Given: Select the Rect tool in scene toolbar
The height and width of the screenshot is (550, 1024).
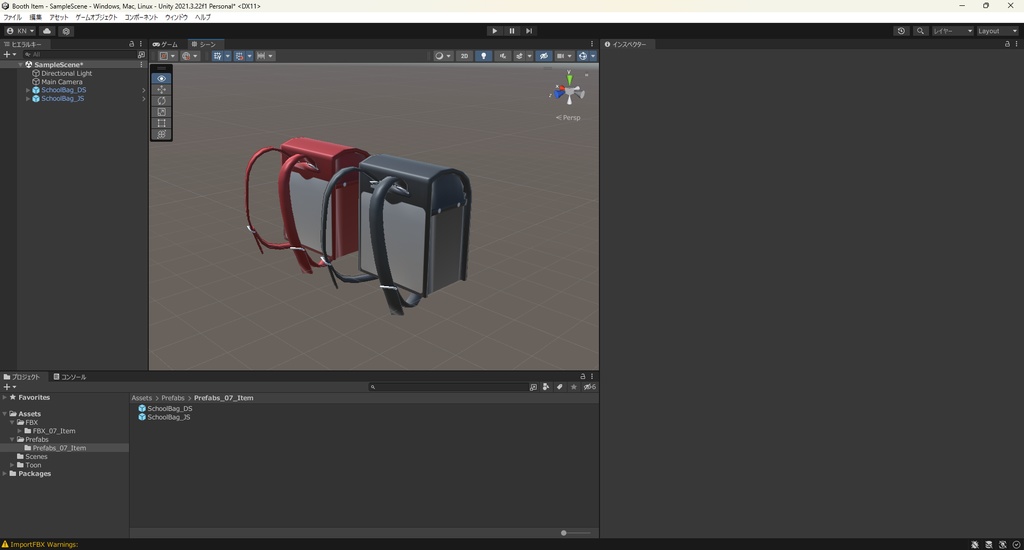Looking at the screenshot, I should point(161,123).
